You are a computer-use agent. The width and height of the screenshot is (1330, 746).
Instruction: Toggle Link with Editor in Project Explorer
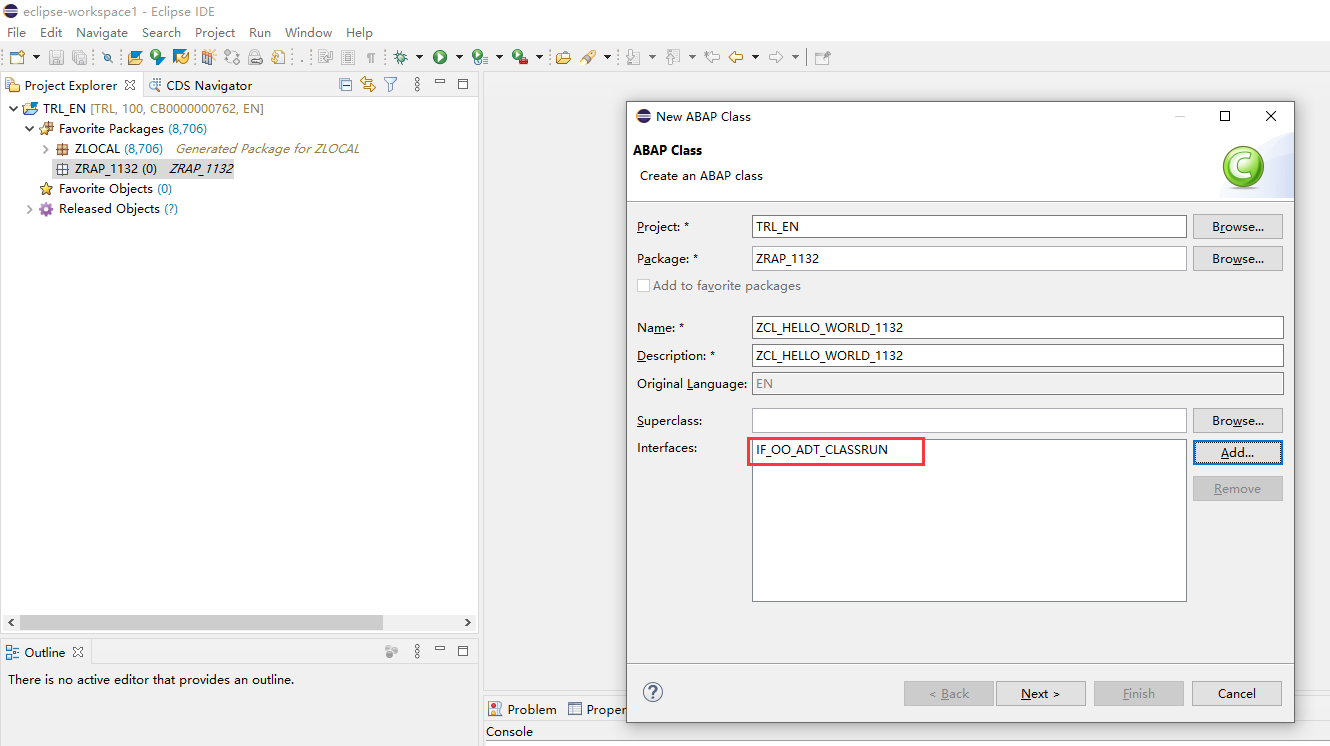(367, 84)
